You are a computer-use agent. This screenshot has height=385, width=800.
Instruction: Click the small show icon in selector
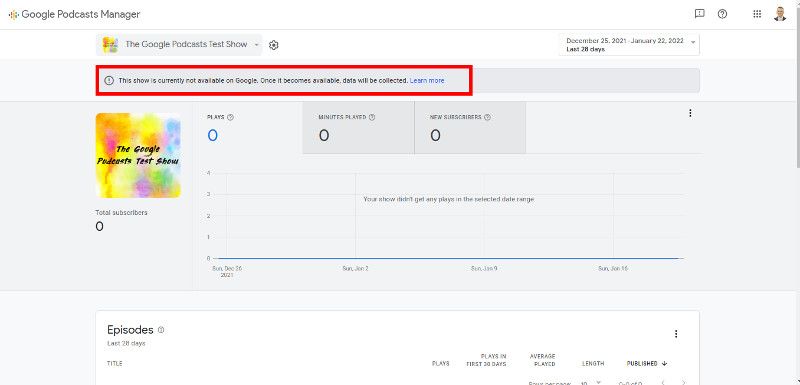pos(110,45)
